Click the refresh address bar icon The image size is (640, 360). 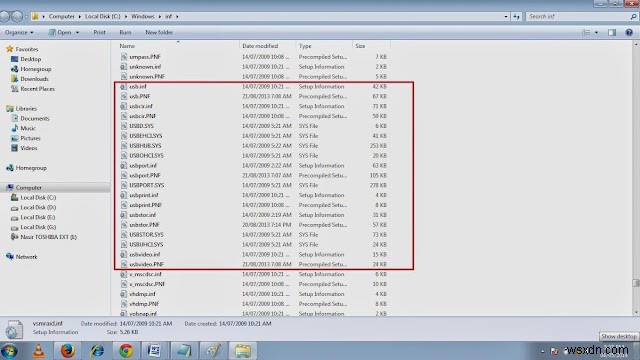coord(517,16)
